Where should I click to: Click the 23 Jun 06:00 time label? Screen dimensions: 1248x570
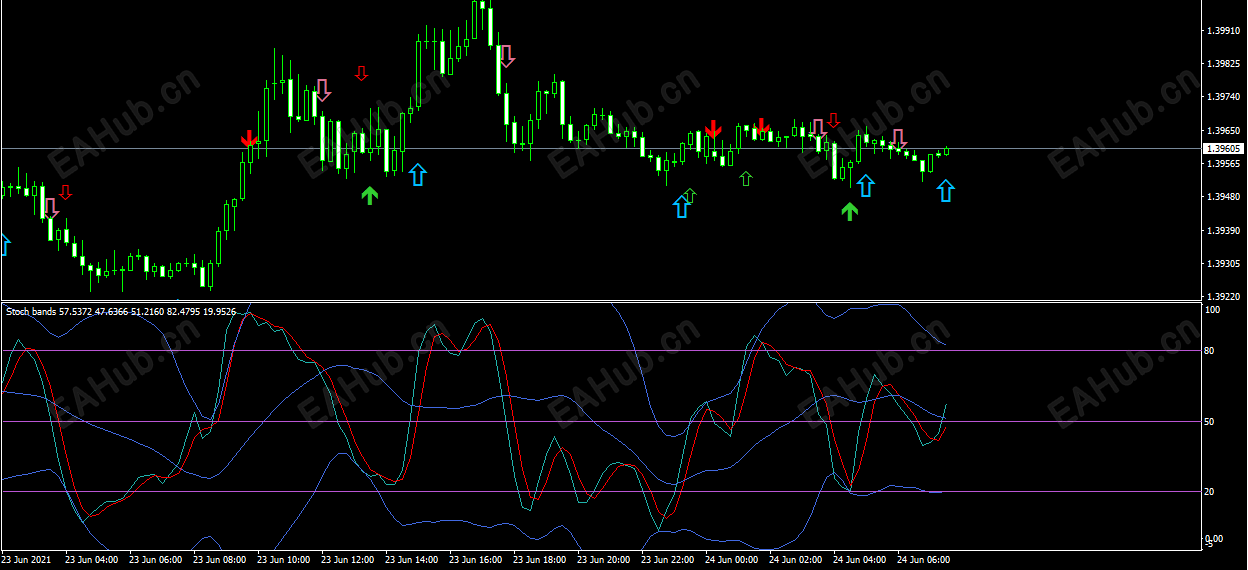(156, 560)
